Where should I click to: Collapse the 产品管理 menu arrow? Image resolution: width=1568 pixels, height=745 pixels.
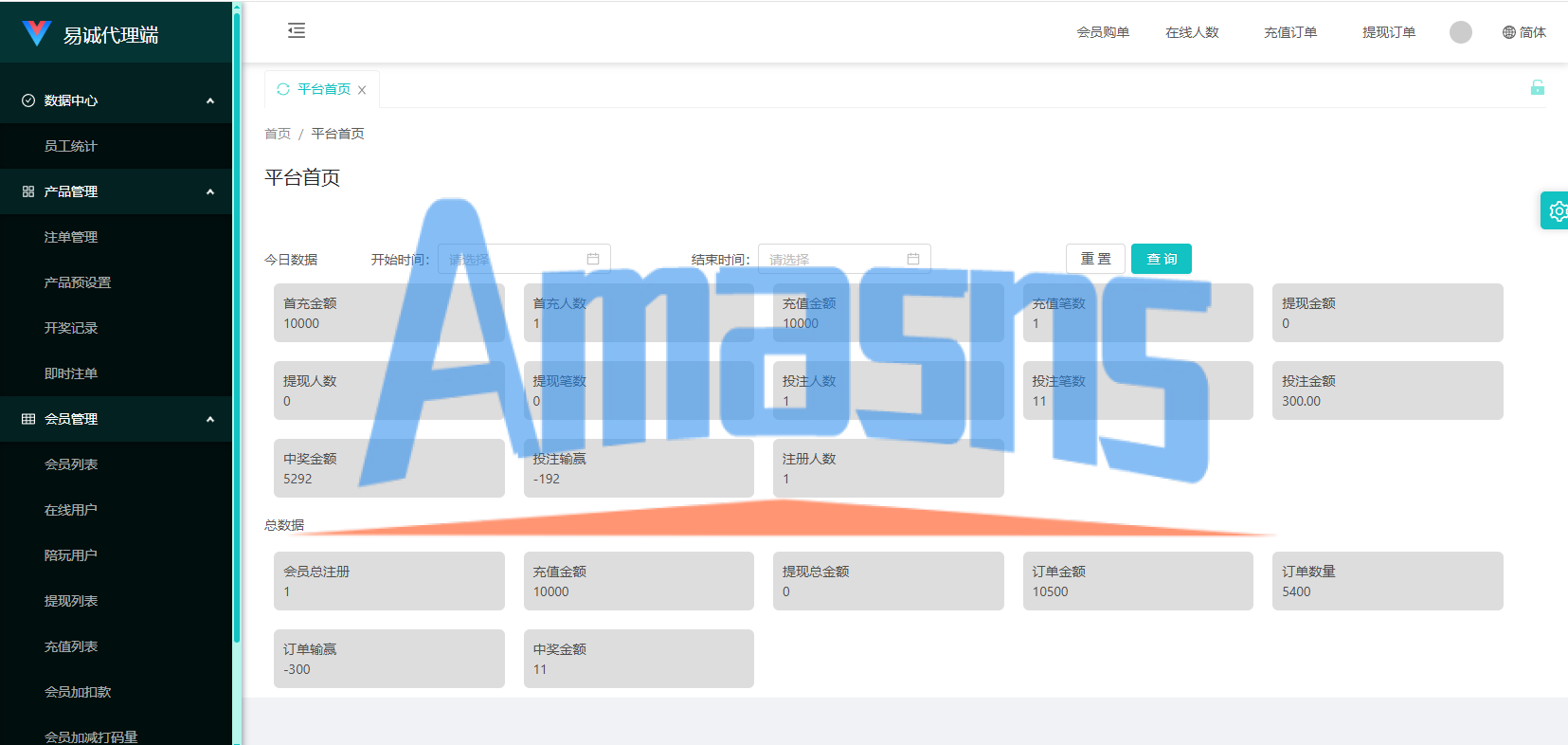(210, 191)
